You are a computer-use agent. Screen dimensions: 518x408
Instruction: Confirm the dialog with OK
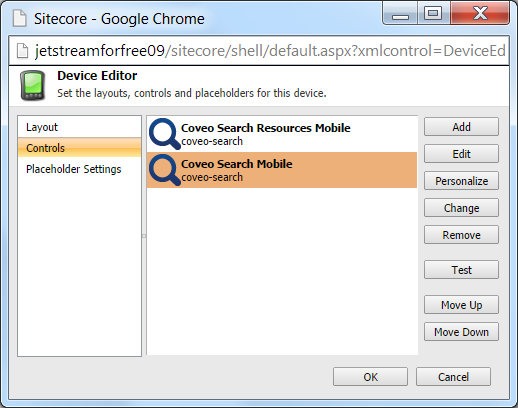tap(370, 377)
